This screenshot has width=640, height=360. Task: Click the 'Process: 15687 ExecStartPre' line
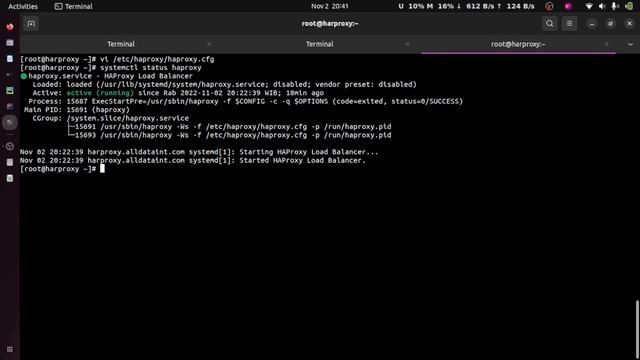click(x=246, y=101)
